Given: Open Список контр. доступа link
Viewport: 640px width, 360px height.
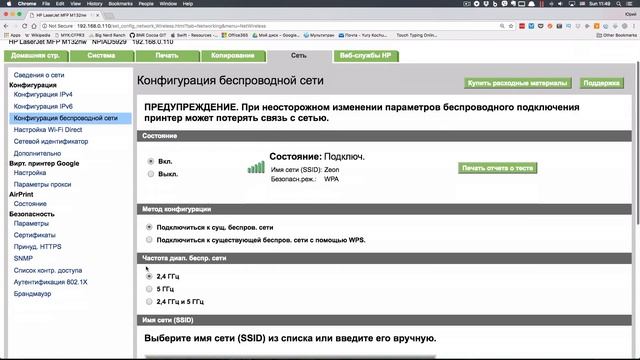Looking at the screenshot, I should pyautogui.click(x=48, y=270).
